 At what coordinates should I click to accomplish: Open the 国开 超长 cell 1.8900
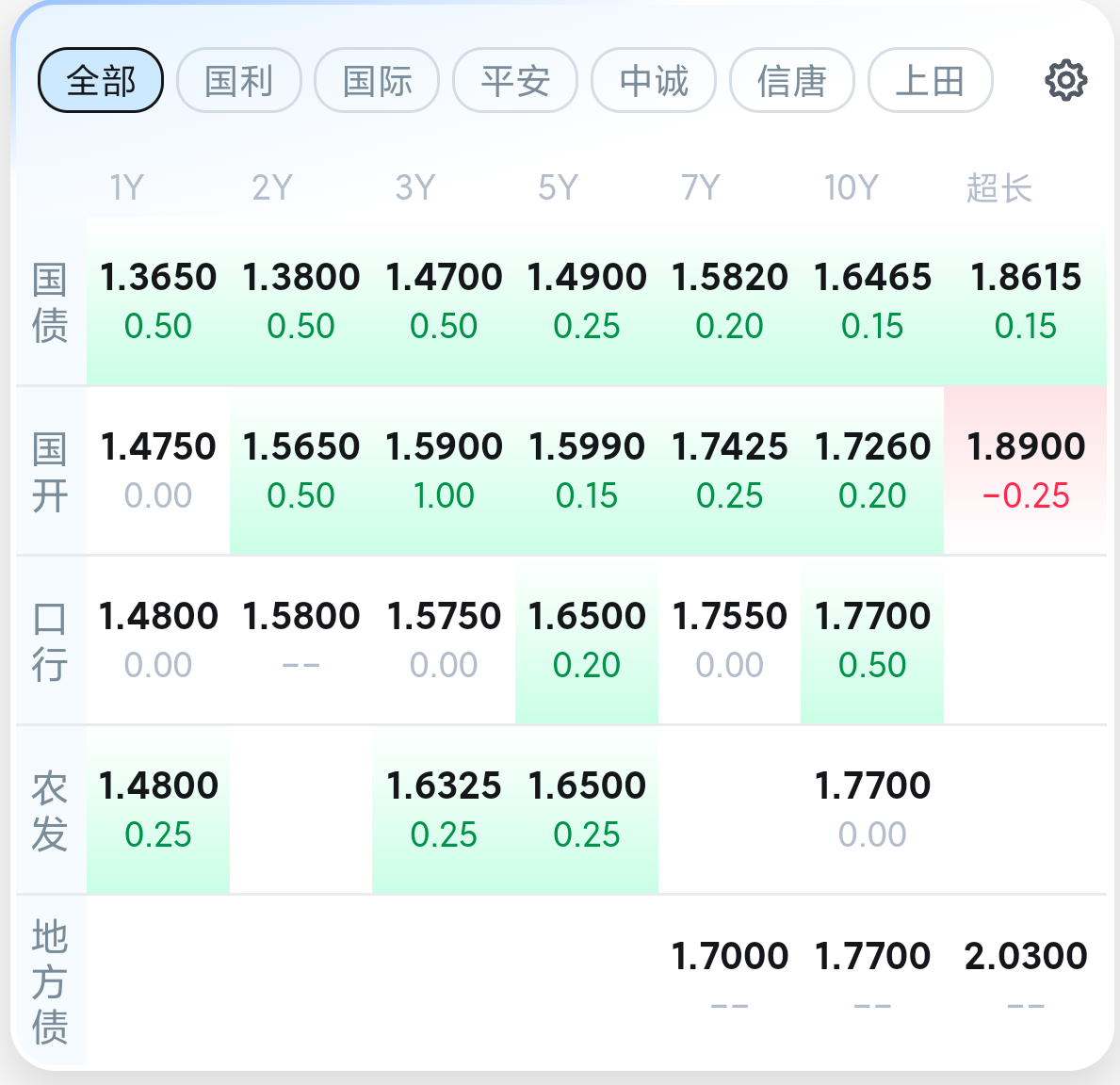click(x=1026, y=472)
